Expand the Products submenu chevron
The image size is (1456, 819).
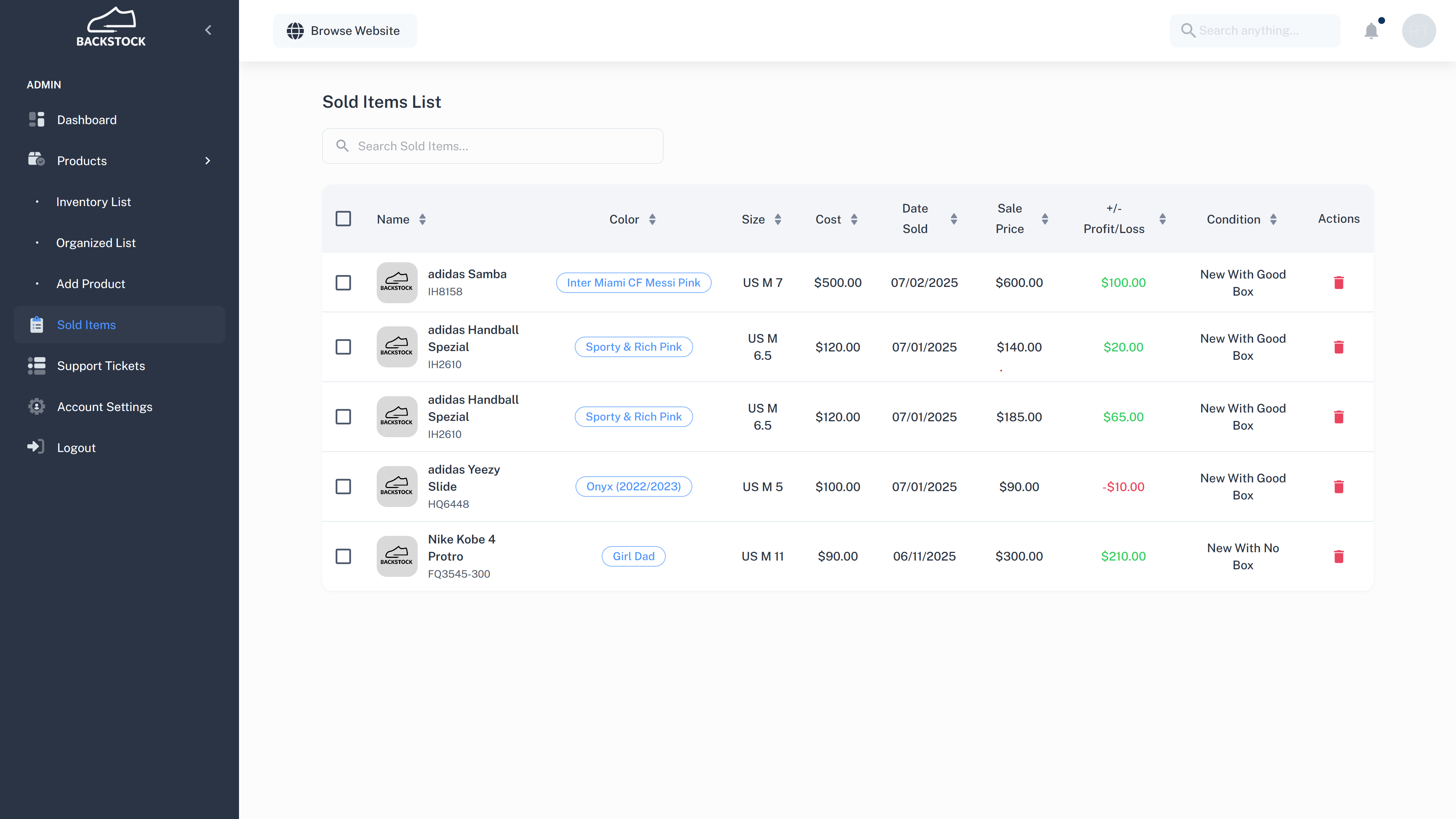click(x=208, y=161)
